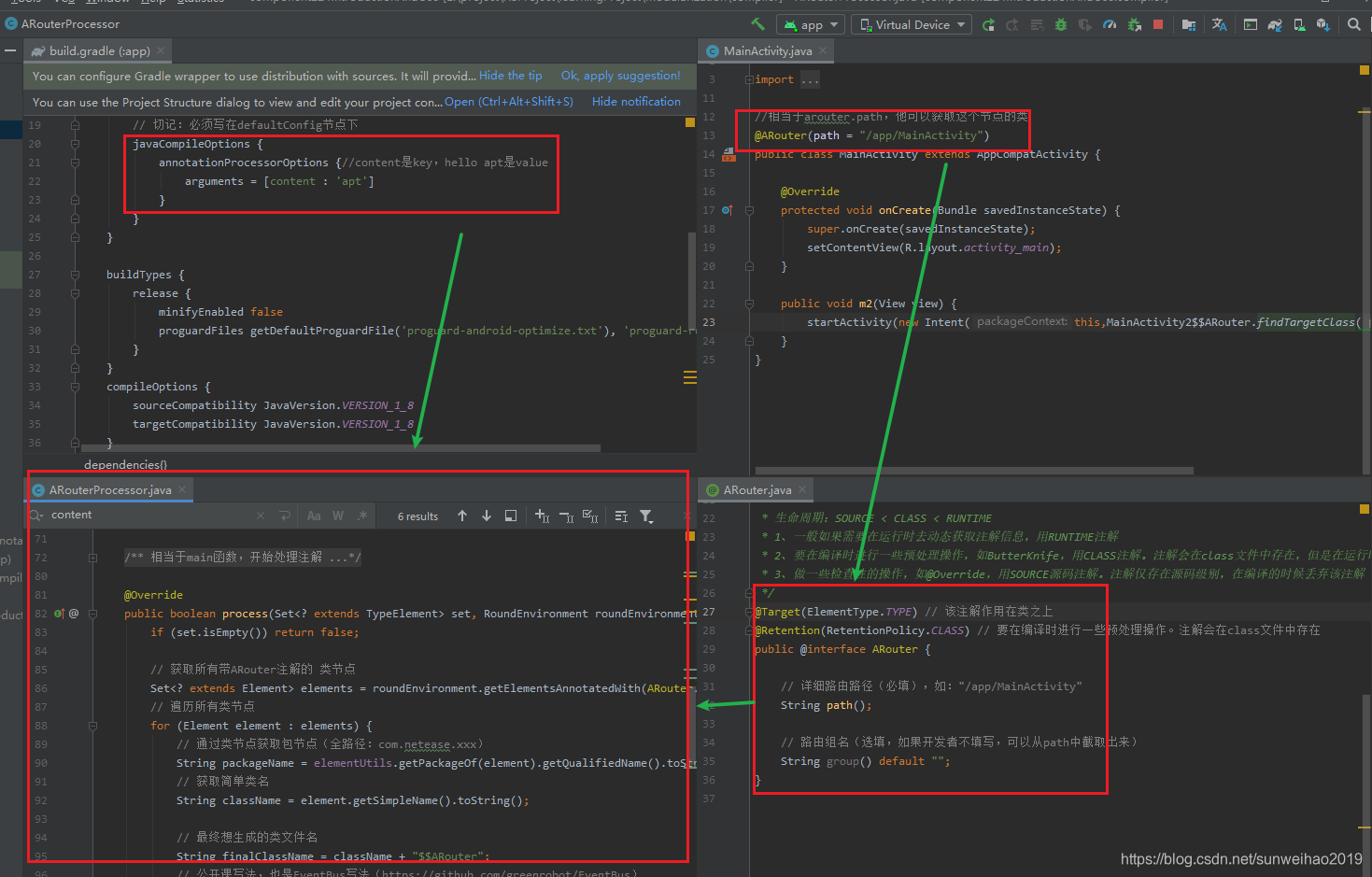The height and width of the screenshot is (877, 1372).
Task: Click the filter search results funnel icon
Action: [x=646, y=516]
